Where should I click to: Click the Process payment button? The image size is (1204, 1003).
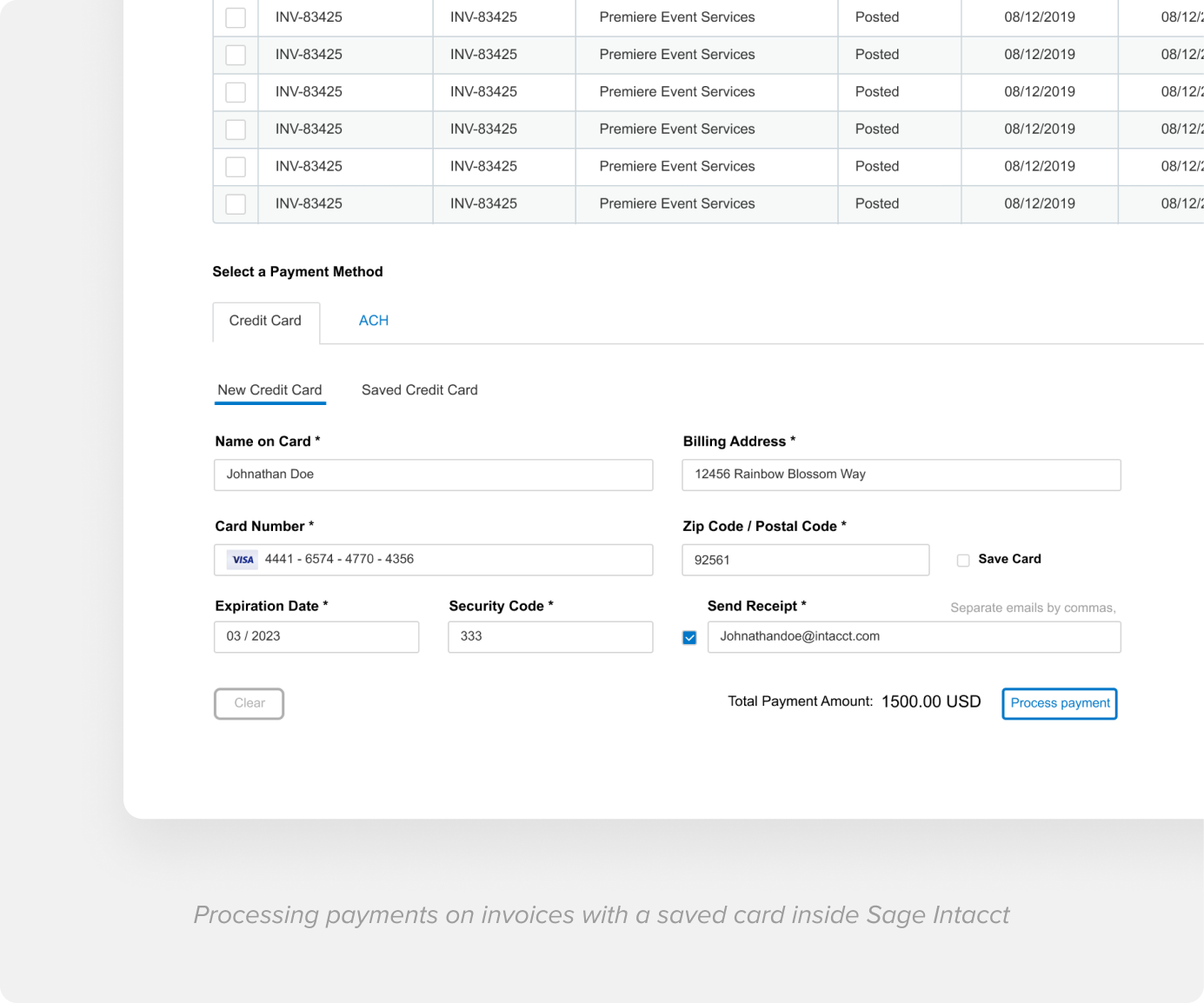(1059, 703)
